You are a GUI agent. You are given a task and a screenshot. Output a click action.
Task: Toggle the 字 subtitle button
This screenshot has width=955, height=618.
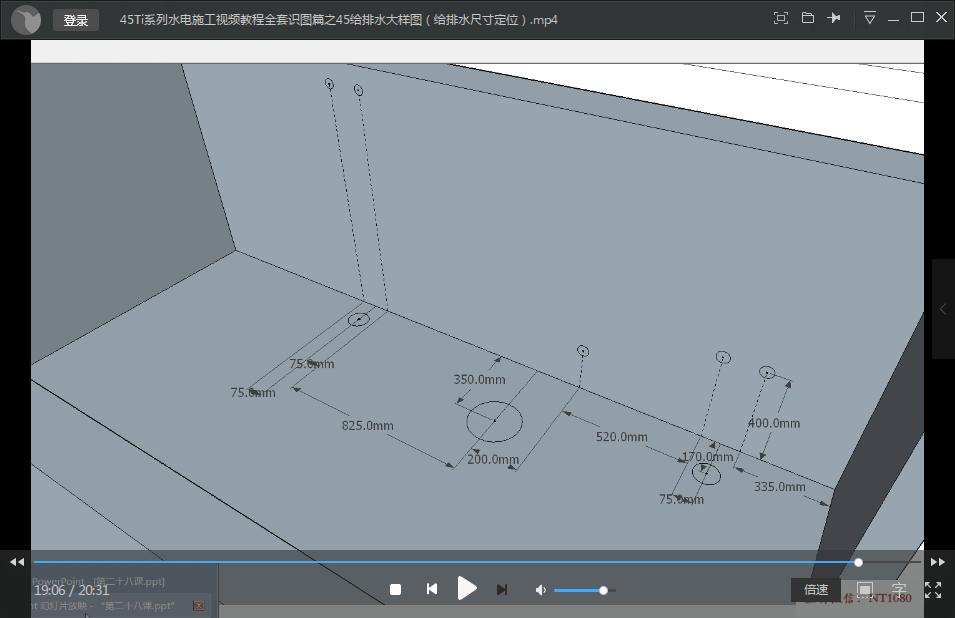[899, 590]
